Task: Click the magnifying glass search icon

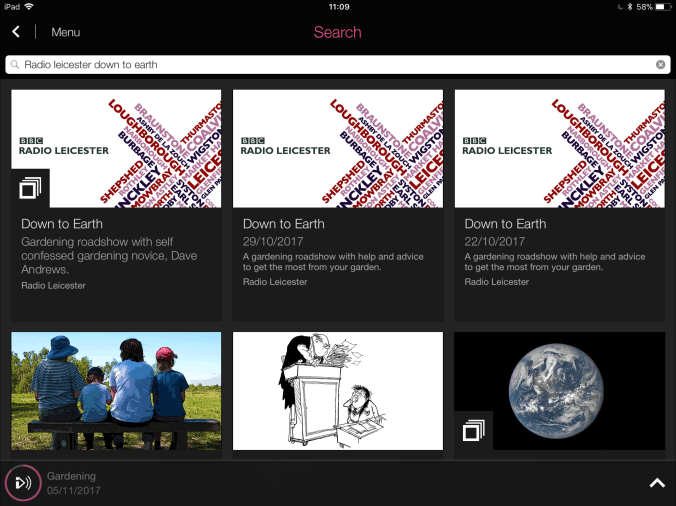Action: [15, 65]
